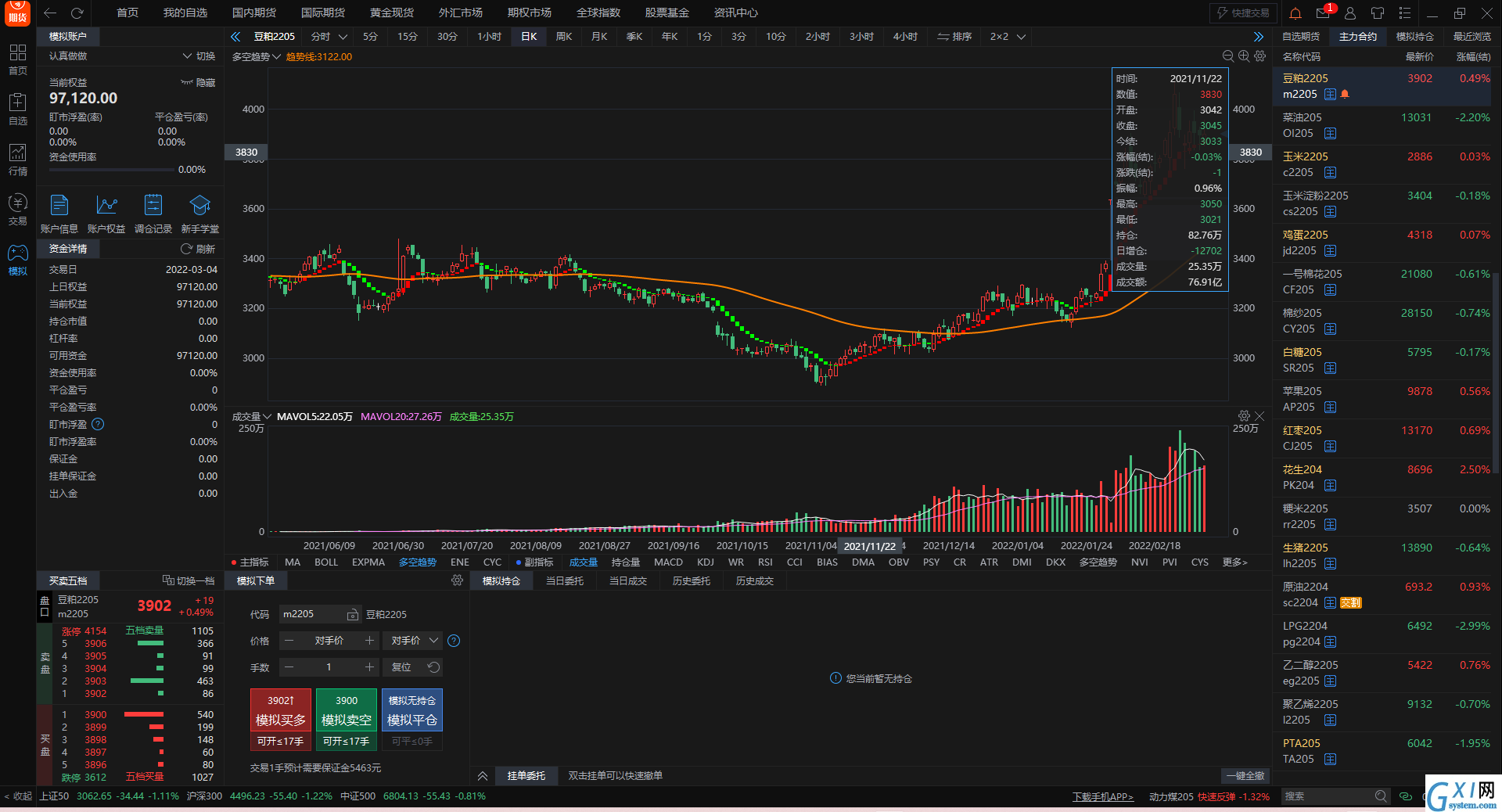This screenshot has height=812, width=1502.
Task: Toggle 切换一档 order book depth
Action: click(189, 580)
